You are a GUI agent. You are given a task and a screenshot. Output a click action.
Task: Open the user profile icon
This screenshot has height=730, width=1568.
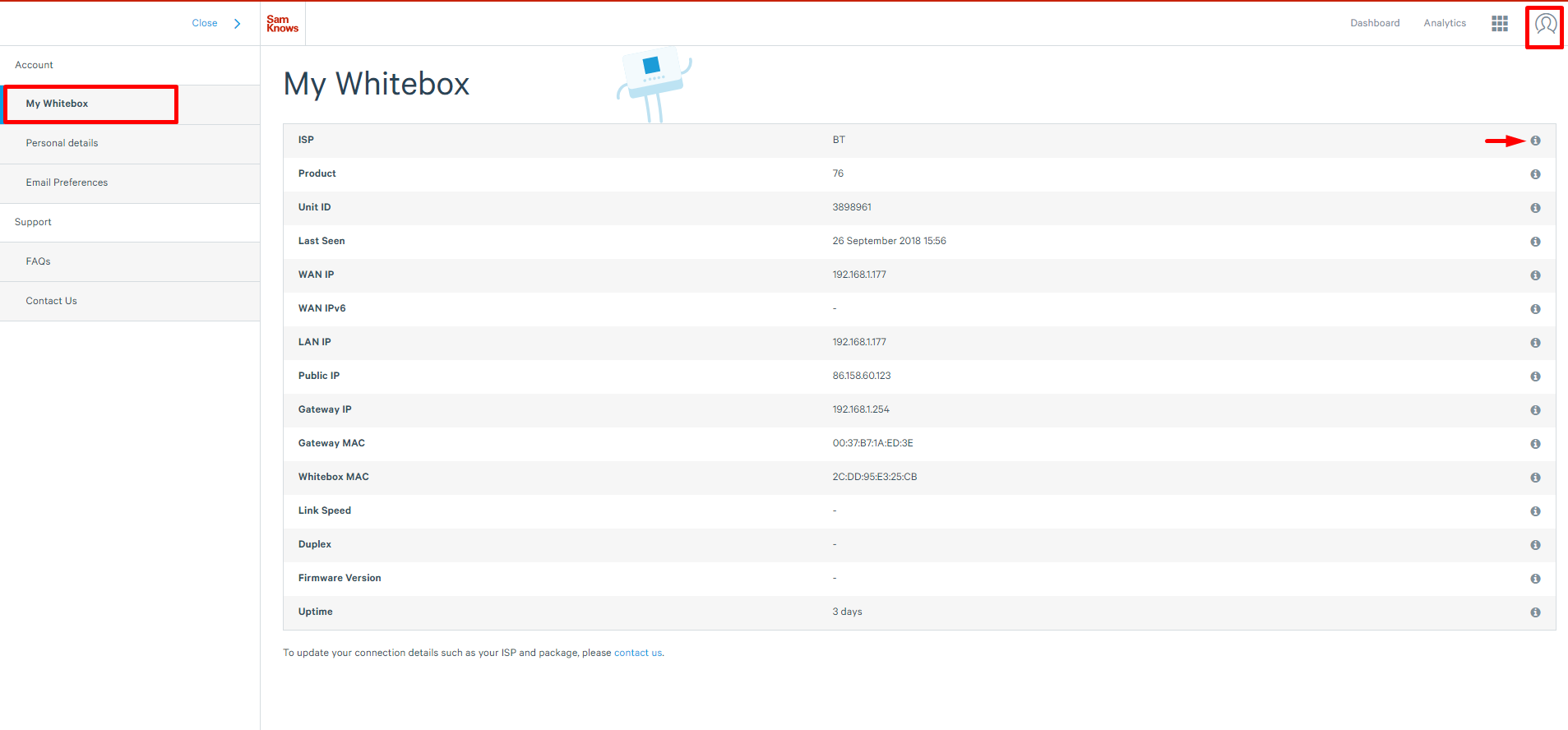click(x=1545, y=24)
